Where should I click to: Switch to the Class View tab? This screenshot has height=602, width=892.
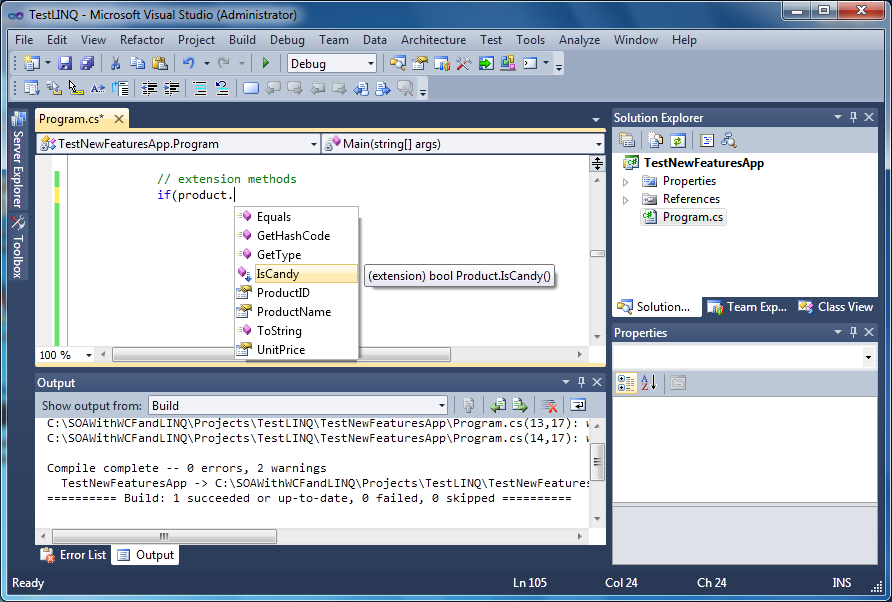836,307
